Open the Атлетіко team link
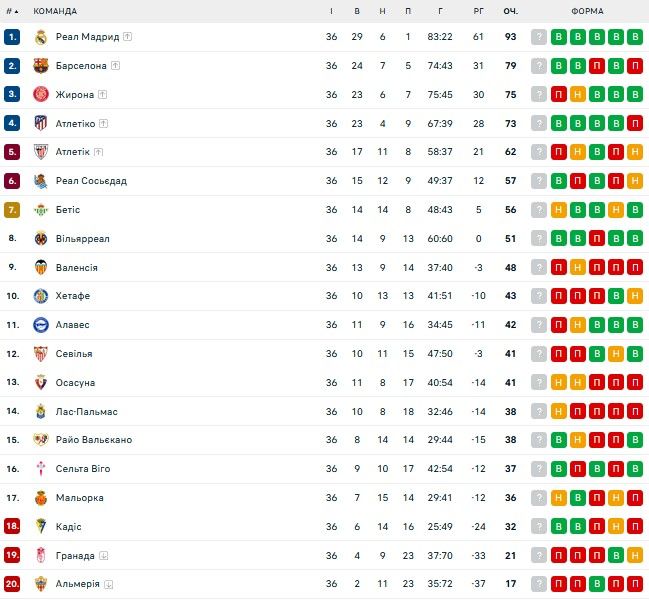Screen dimensions: 649x600 click(x=75, y=124)
